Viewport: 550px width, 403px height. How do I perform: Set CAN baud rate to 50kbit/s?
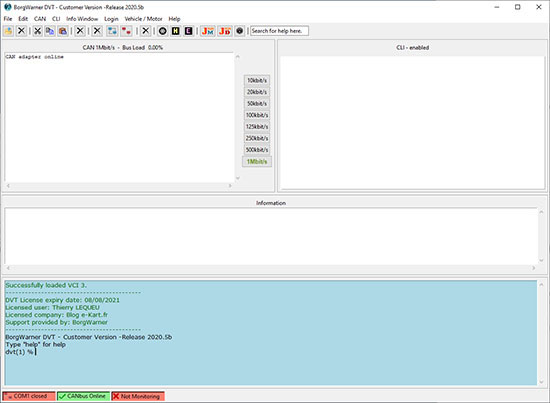tap(257, 103)
